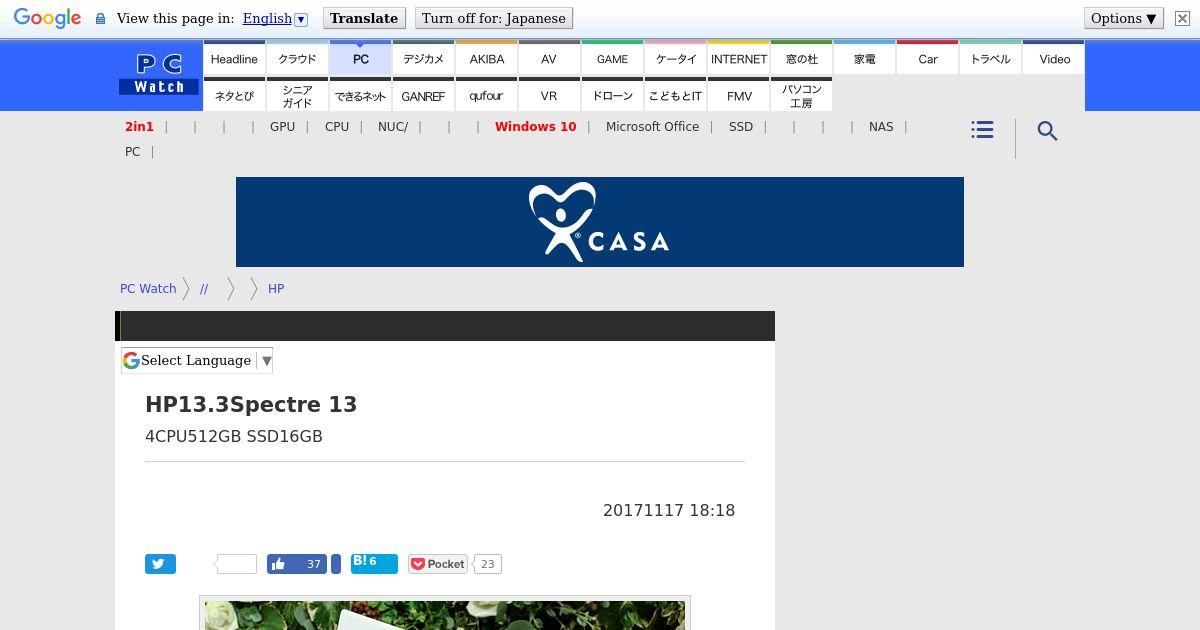Click the date text 20171117 18:18
This screenshot has width=1200, height=630.
(x=669, y=510)
